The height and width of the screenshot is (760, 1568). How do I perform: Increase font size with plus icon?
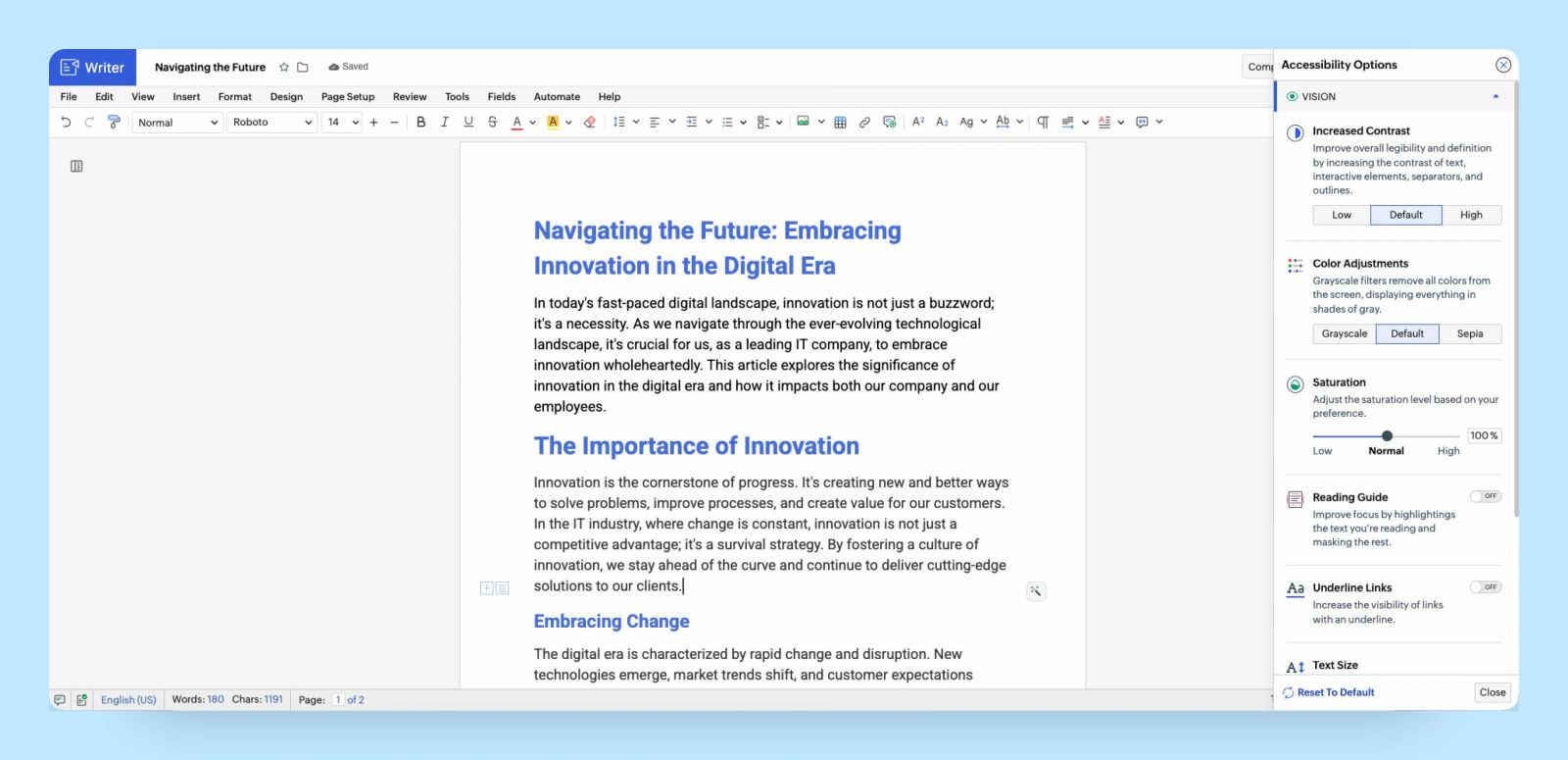click(373, 122)
